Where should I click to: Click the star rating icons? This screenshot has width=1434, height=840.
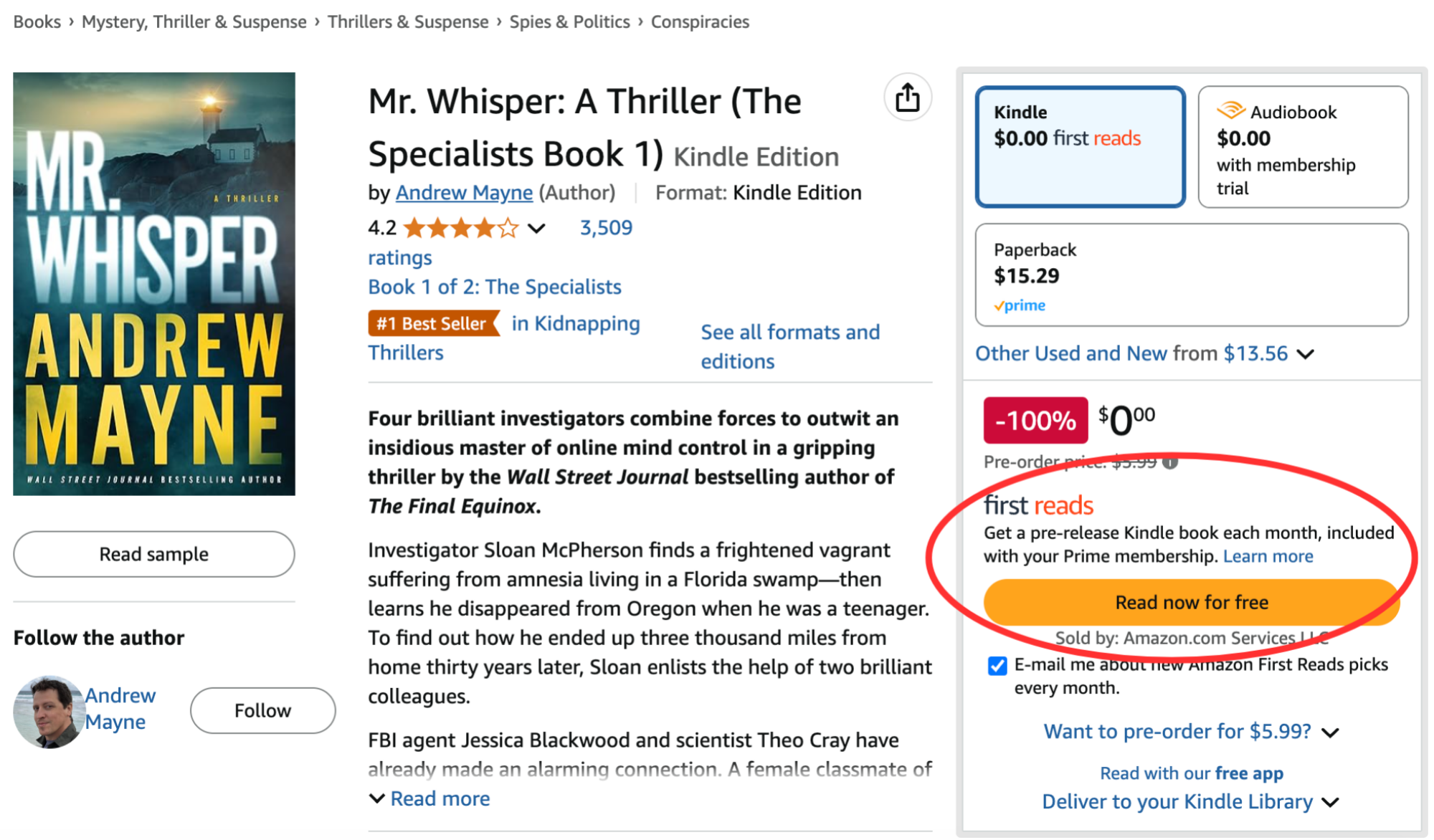coord(460,229)
